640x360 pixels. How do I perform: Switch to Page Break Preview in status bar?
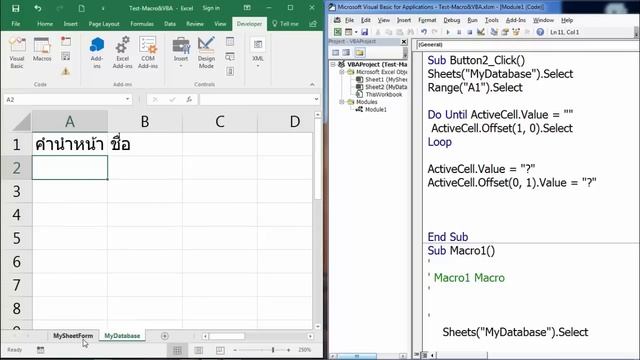[220, 350]
